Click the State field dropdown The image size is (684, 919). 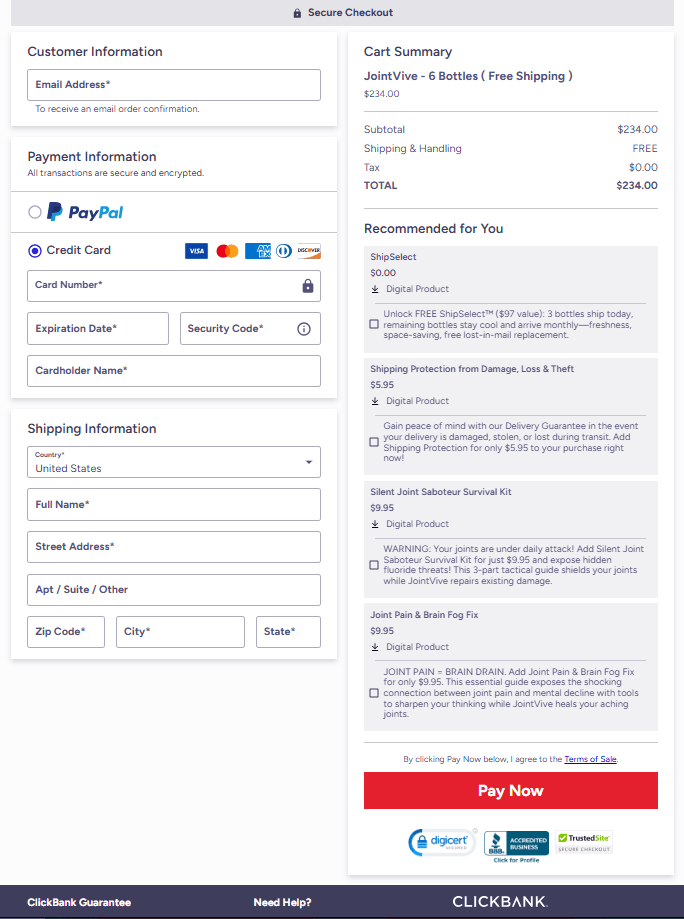(288, 631)
